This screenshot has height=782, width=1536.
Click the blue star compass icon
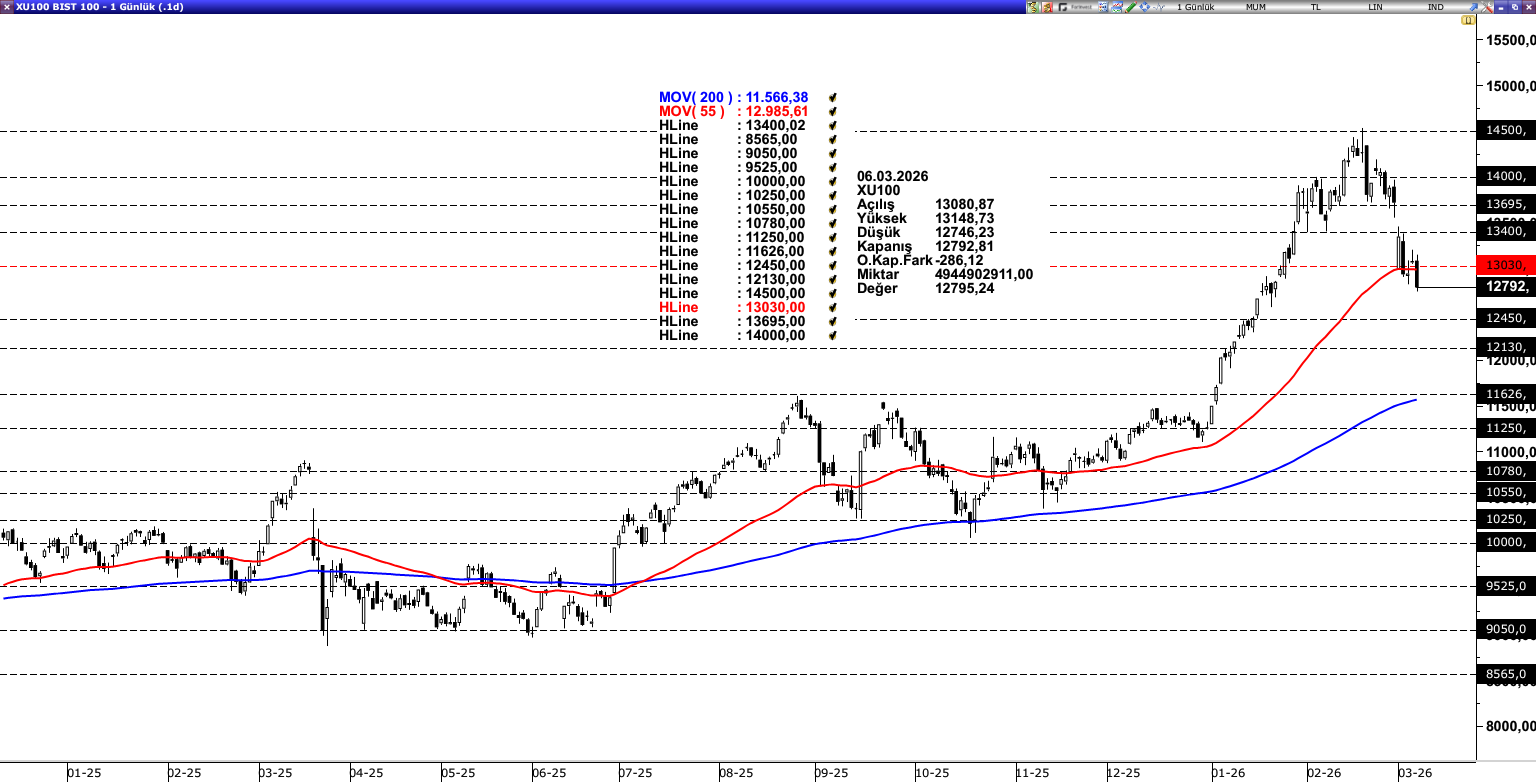(x=1143, y=6)
